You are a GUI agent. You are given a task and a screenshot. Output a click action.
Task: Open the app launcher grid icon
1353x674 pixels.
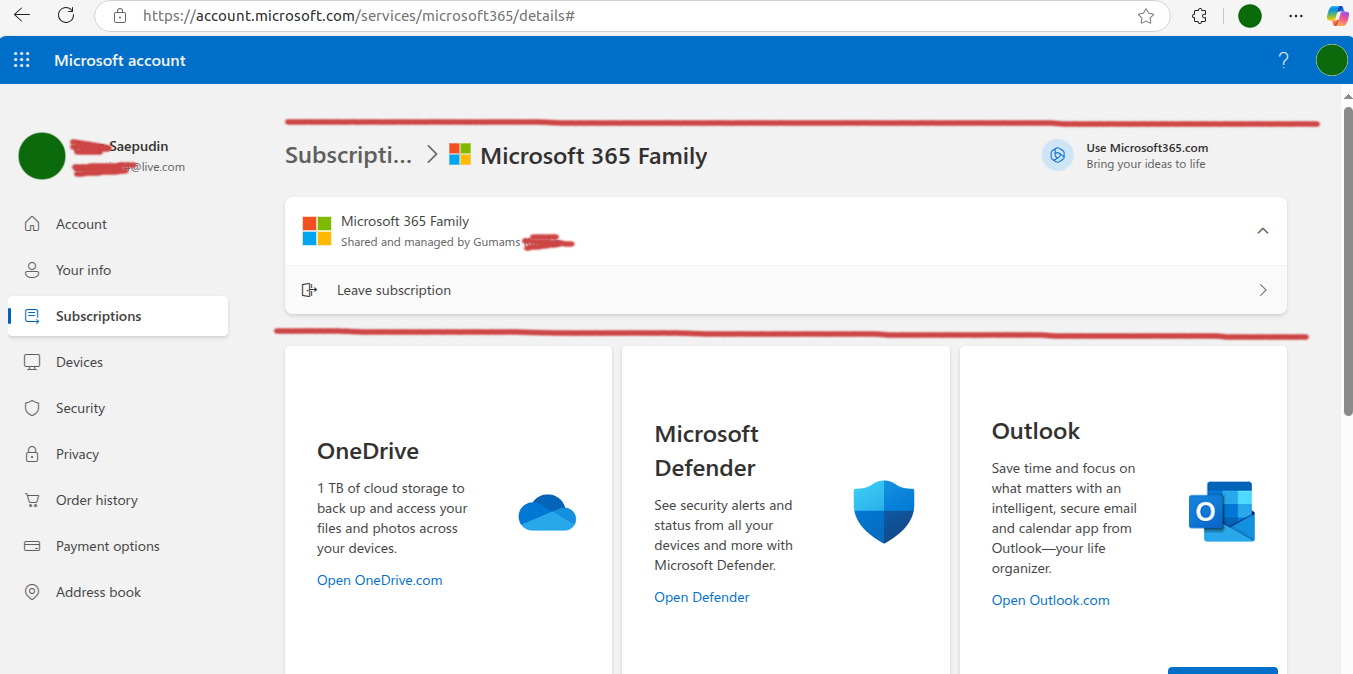click(x=22, y=60)
